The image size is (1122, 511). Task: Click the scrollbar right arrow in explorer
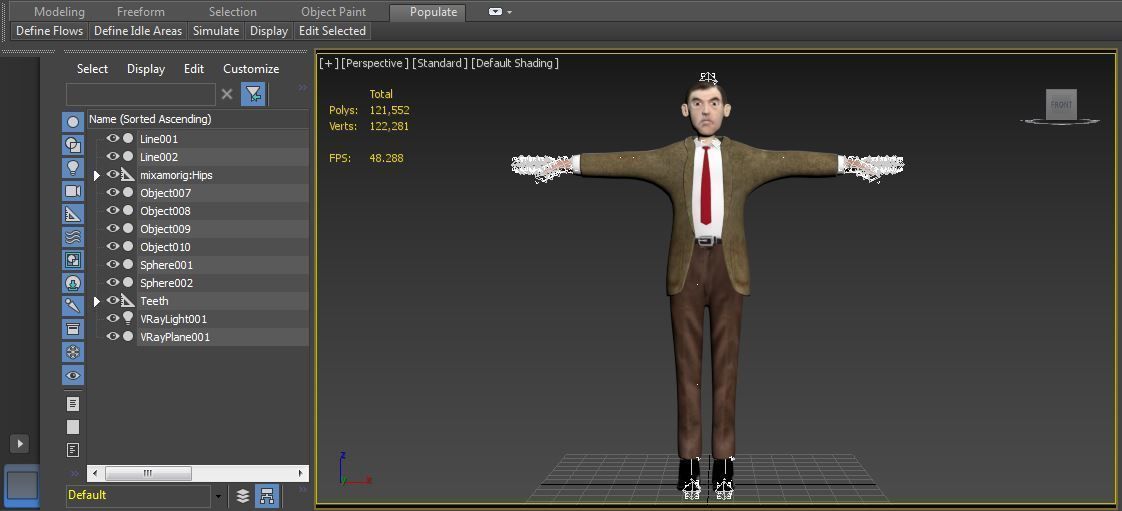pos(301,473)
